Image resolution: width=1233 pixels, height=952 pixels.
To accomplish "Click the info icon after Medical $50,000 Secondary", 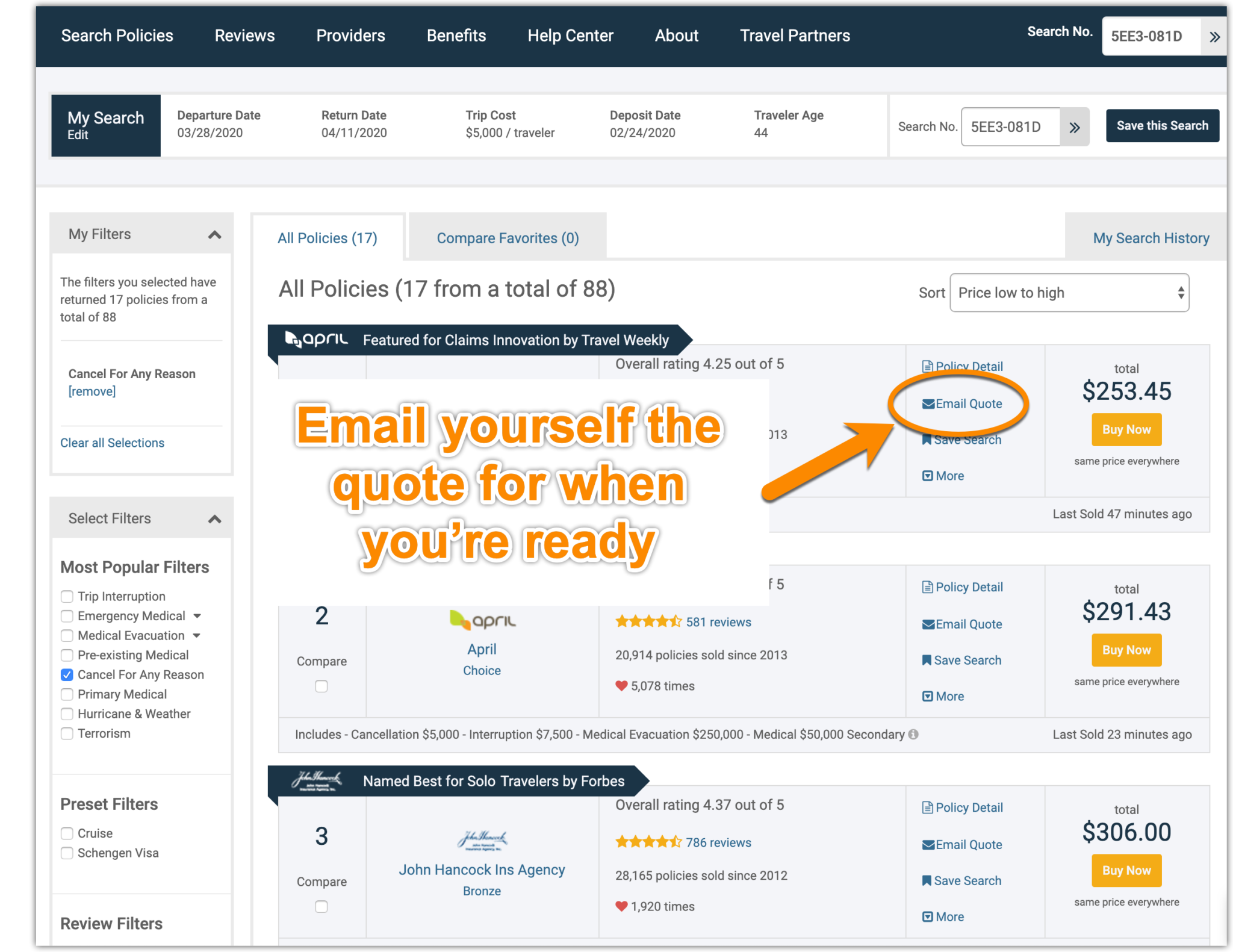I will pyautogui.click(x=913, y=734).
